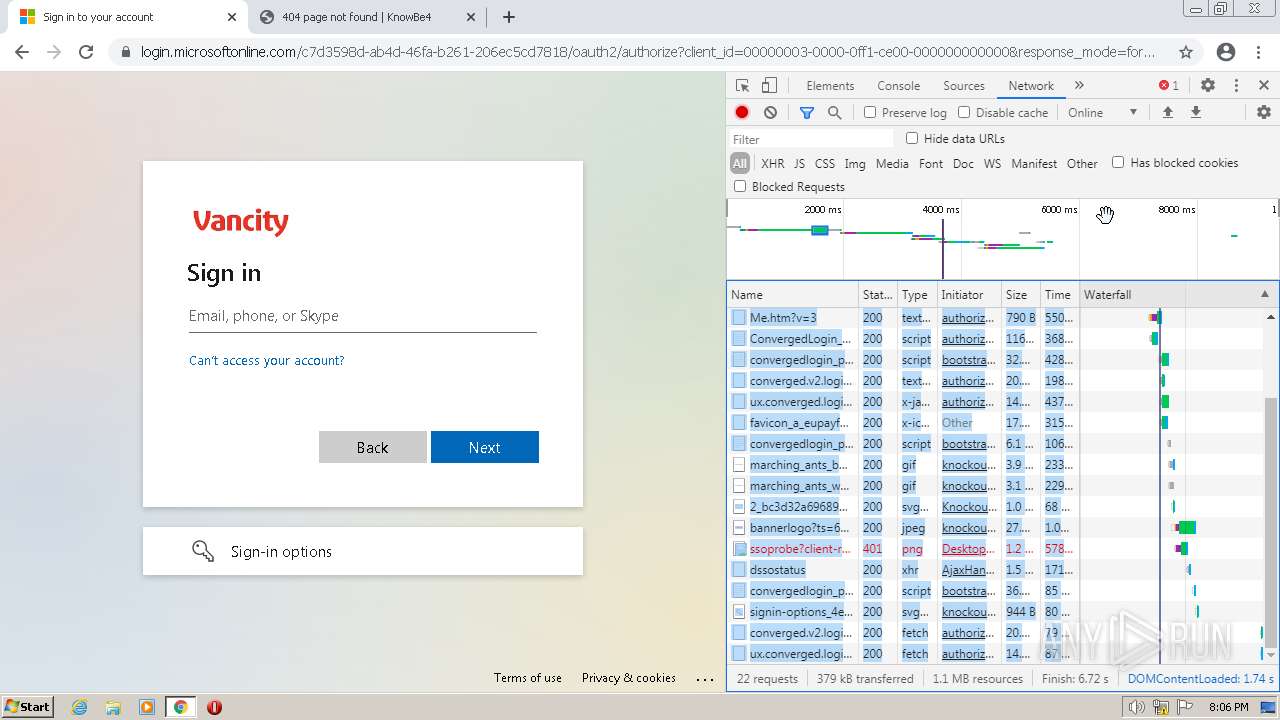Open Privacy & cookies link
The height and width of the screenshot is (720, 1280).
pos(629,678)
